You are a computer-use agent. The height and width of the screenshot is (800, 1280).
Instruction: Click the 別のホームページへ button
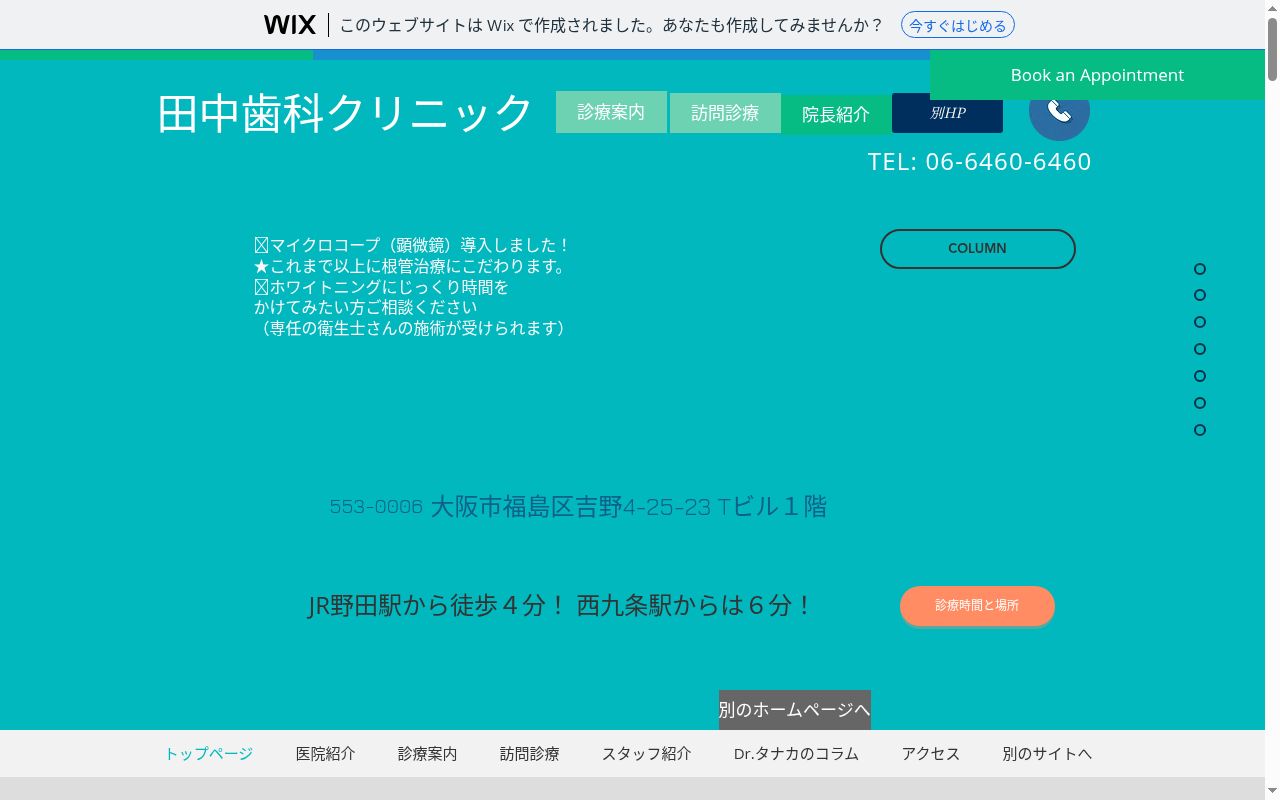(795, 710)
